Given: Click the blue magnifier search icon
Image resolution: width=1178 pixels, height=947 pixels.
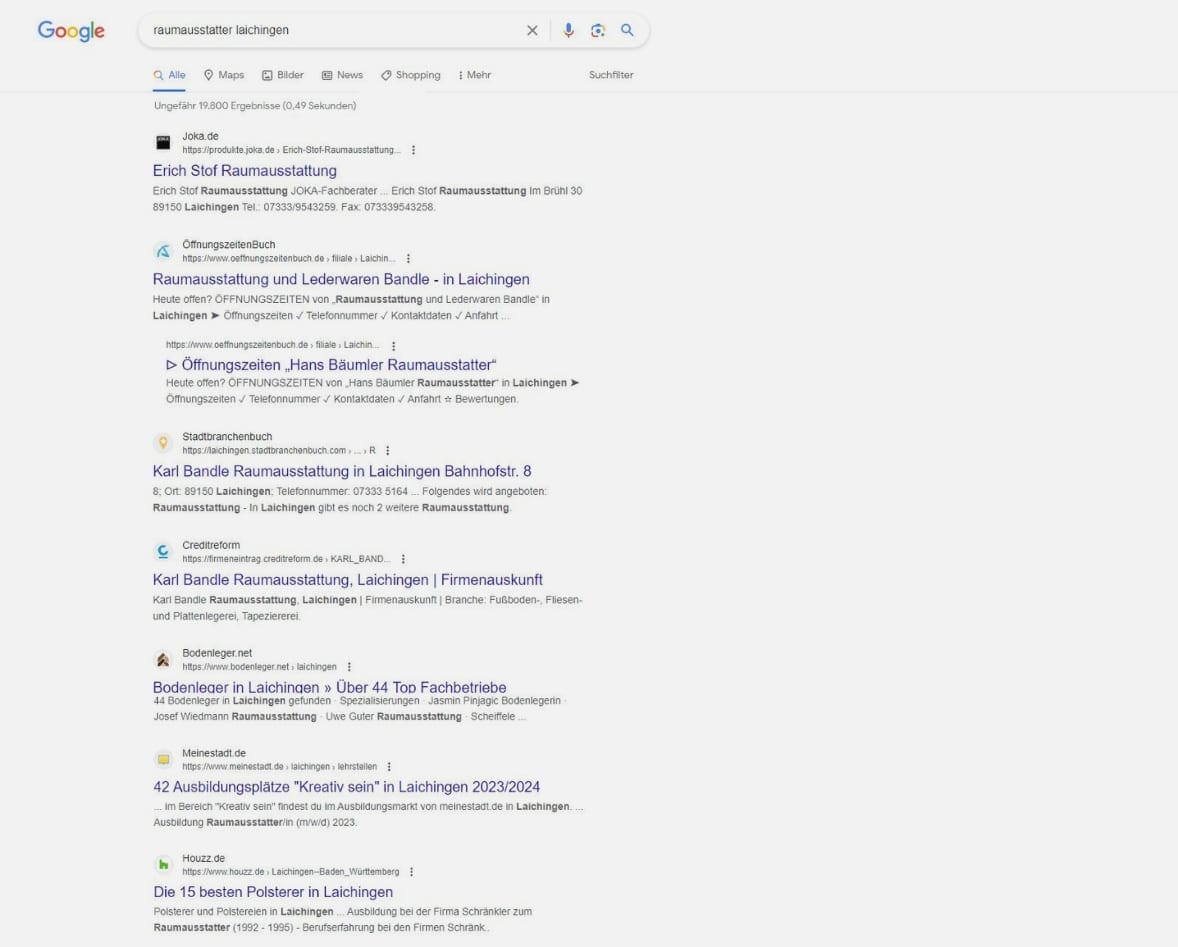Looking at the screenshot, I should tap(627, 30).
